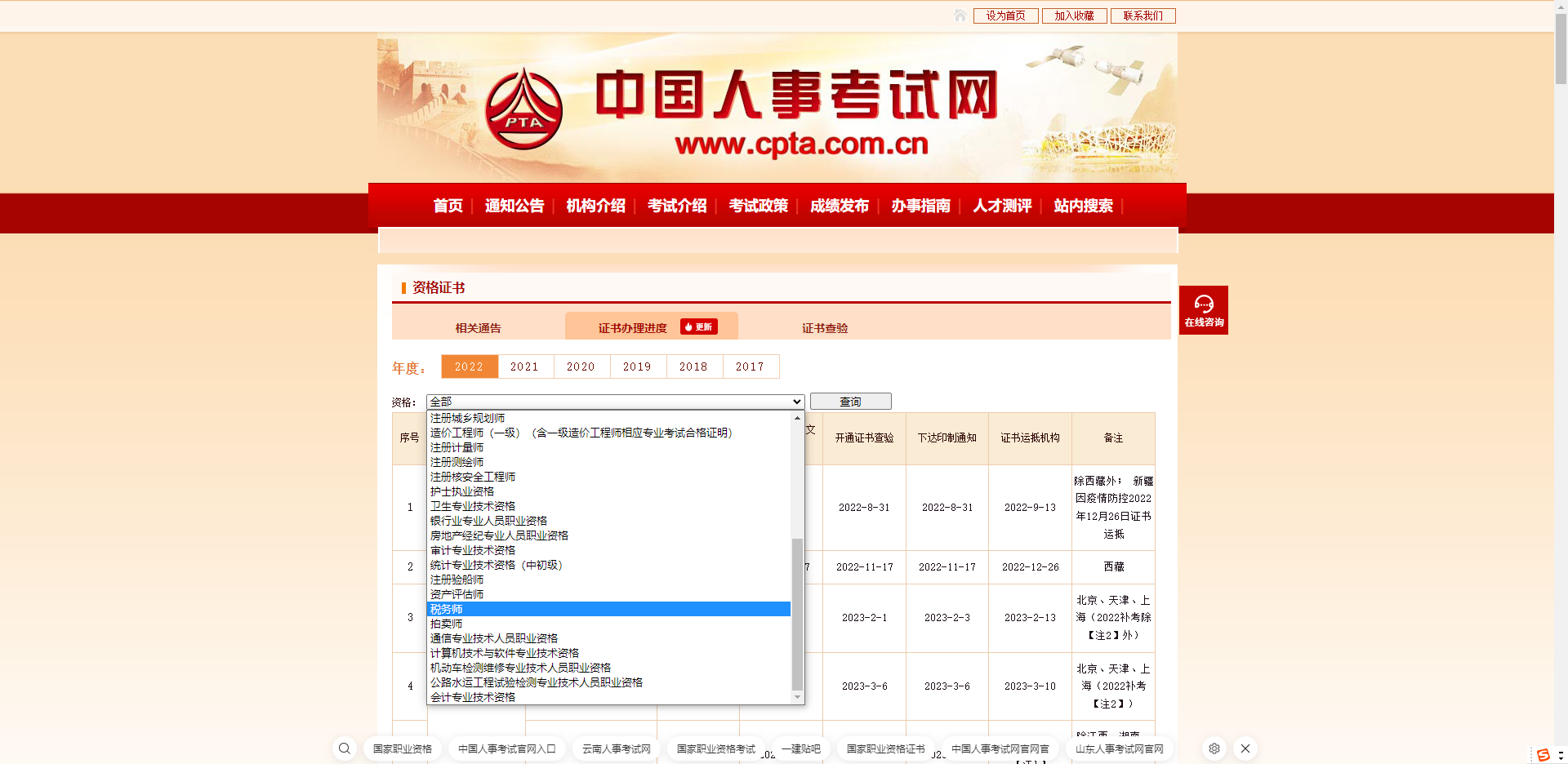Open 通知公告 navigation item
This screenshot has width=1568, height=764.
point(514,206)
